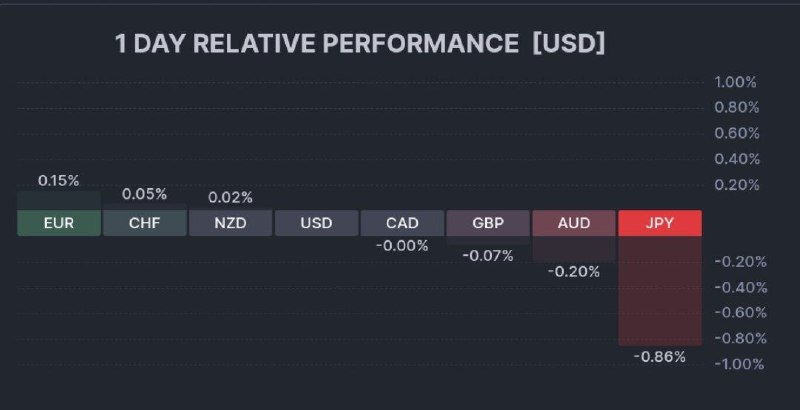Image resolution: width=800 pixels, height=410 pixels.
Task: Click the 0.05% CHF value label
Action: click(144, 194)
